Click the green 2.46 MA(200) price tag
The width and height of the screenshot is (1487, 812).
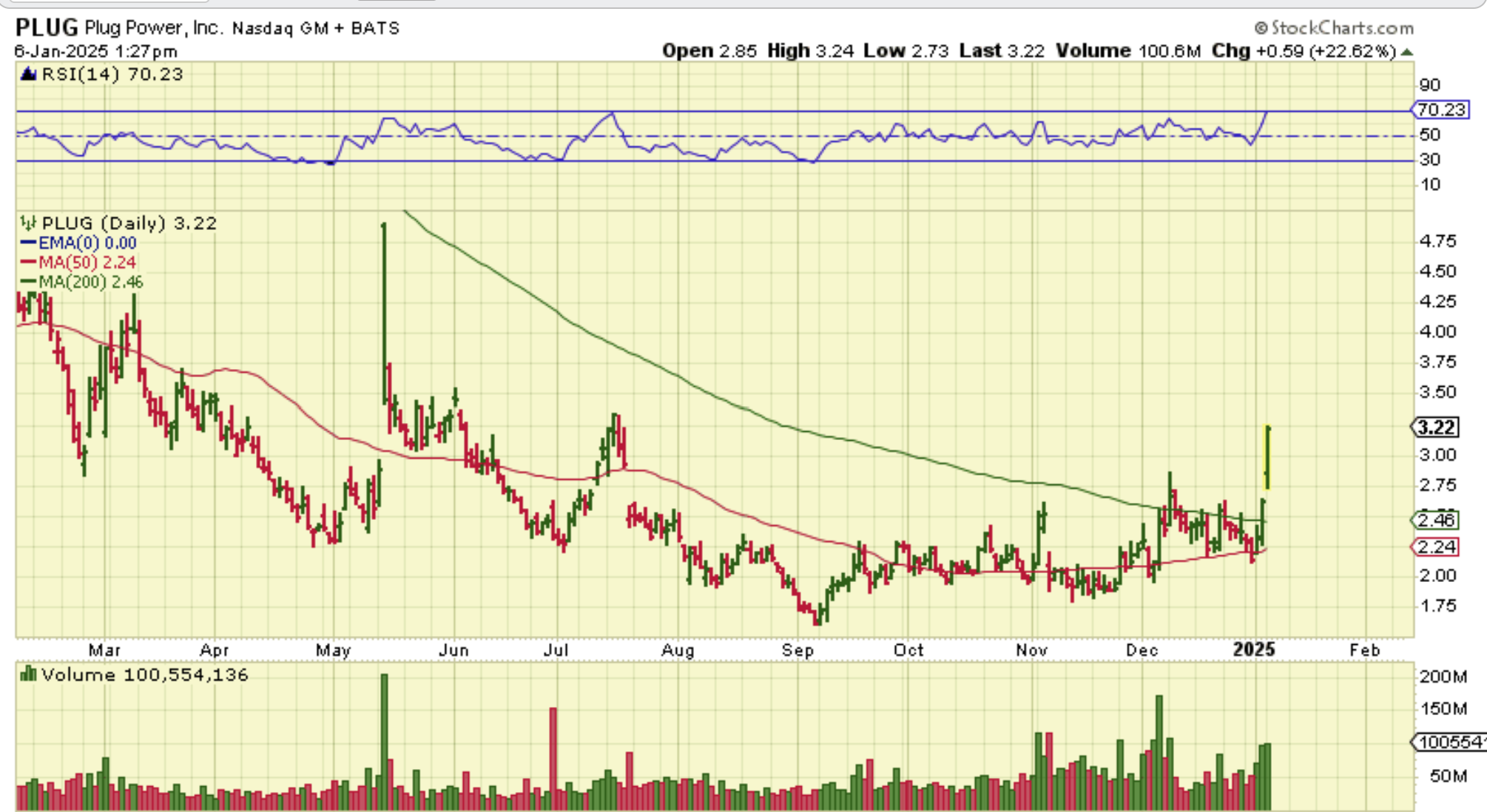pyautogui.click(x=1435, y=520)
